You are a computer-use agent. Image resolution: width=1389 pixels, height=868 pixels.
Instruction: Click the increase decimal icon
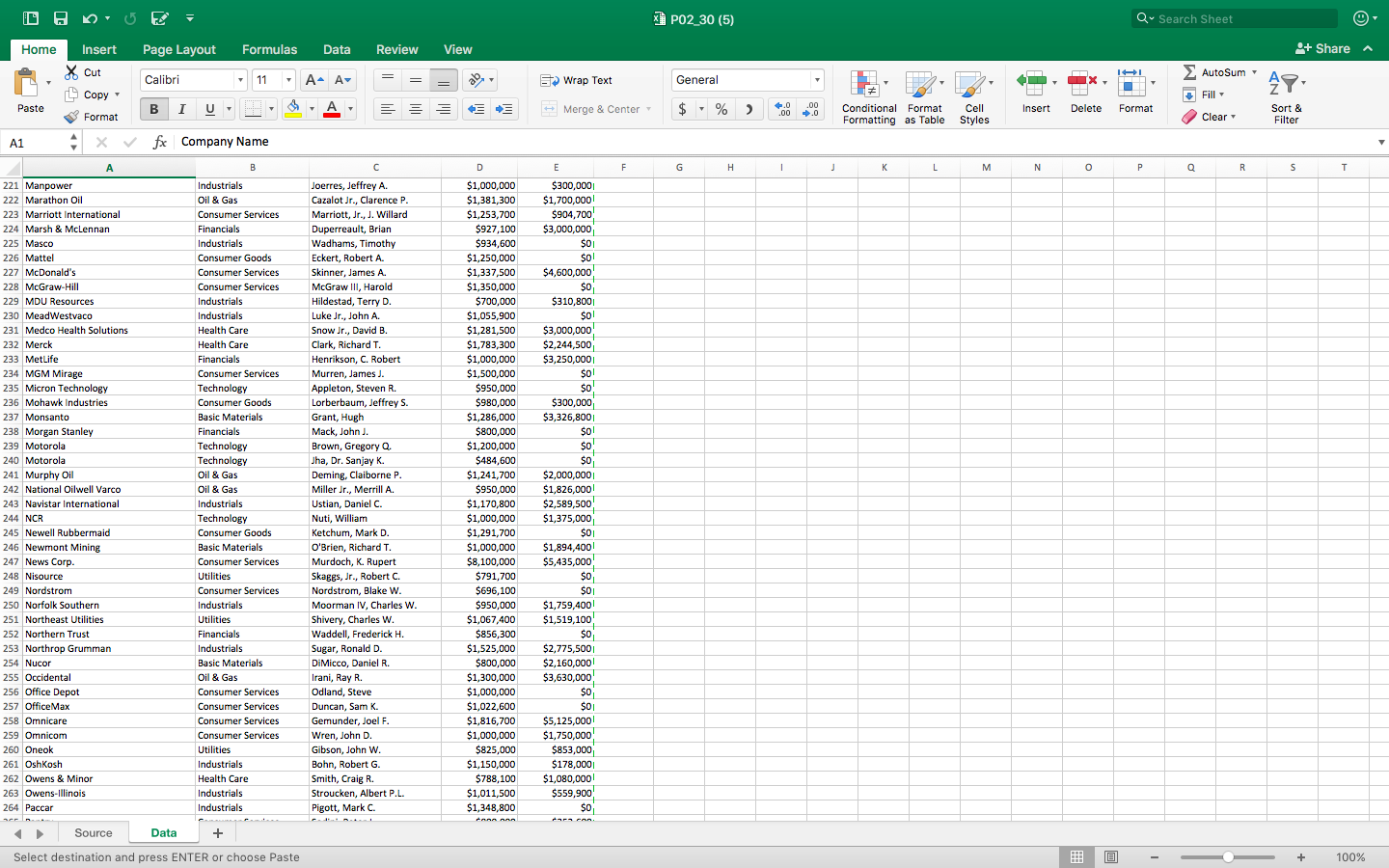pos(782,109)
